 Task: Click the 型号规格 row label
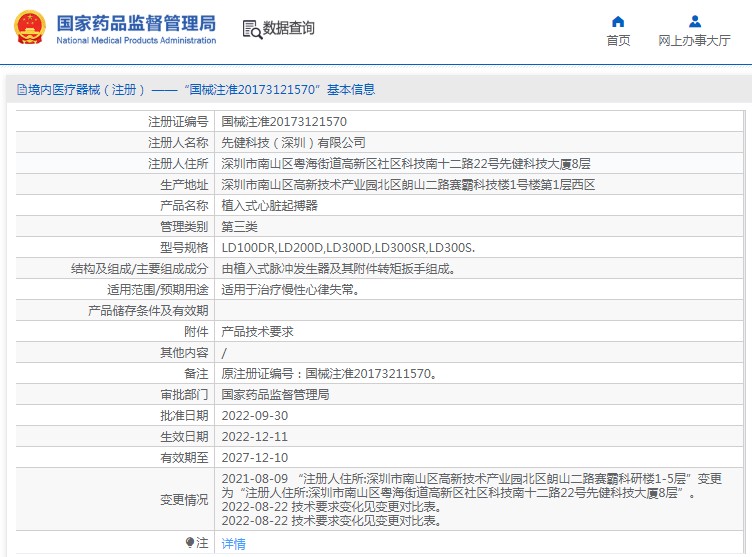(184, 248)
